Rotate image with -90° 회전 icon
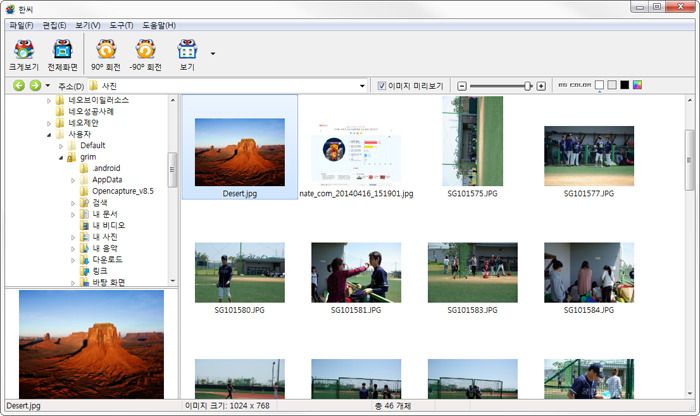 coord(146,55)
